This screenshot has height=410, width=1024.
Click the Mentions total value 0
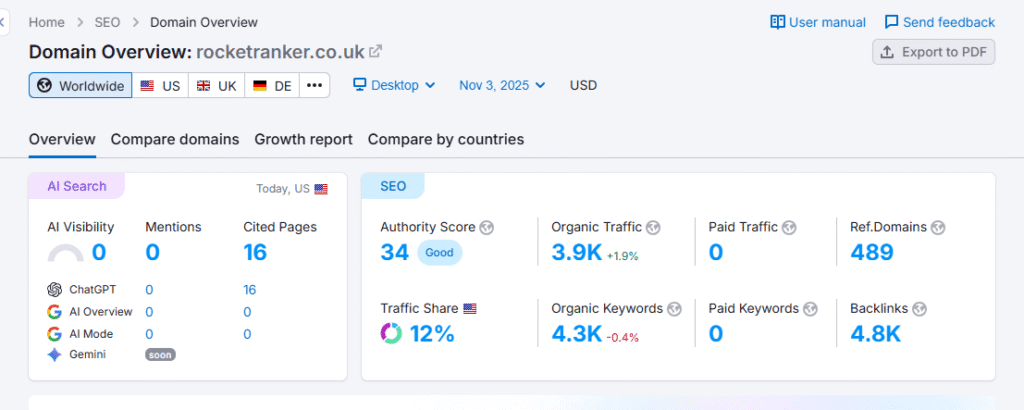(x=152, y=253)
